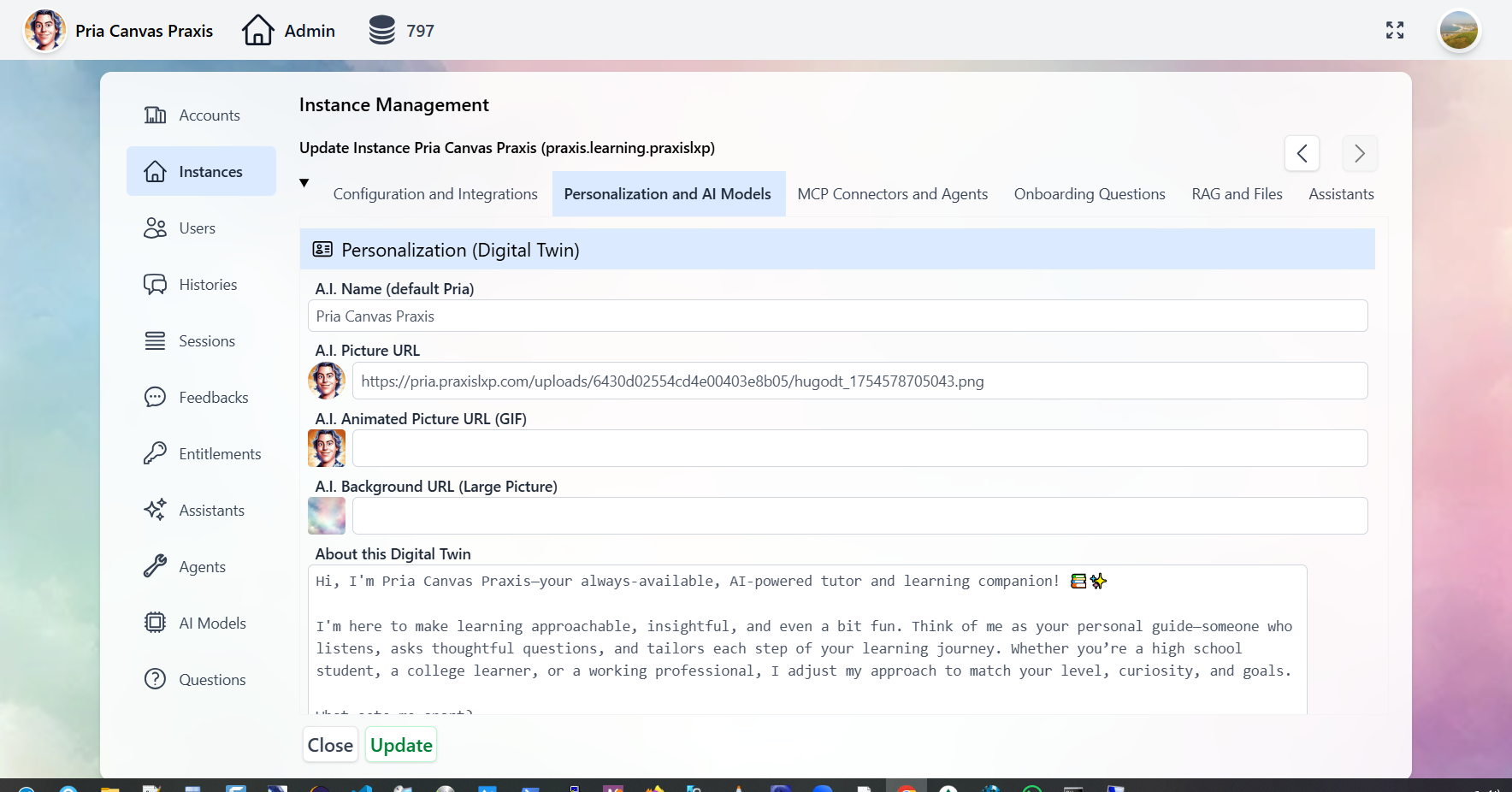Click the Questions menu label
Image resolution: width=1512 pixels, height=792 pixels.
point(212,680)
